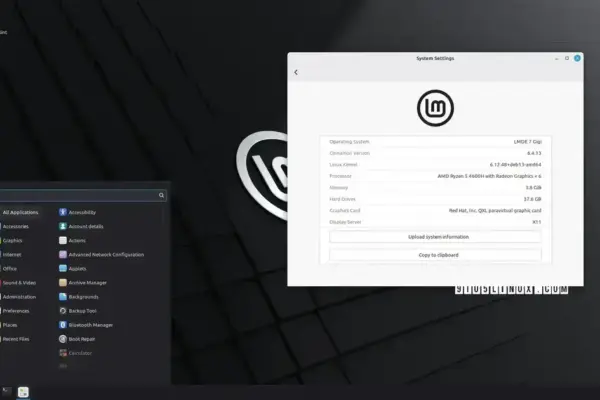Click the System Settings title bar
Viewport: 600px width, 400px height.
[435, 58]
